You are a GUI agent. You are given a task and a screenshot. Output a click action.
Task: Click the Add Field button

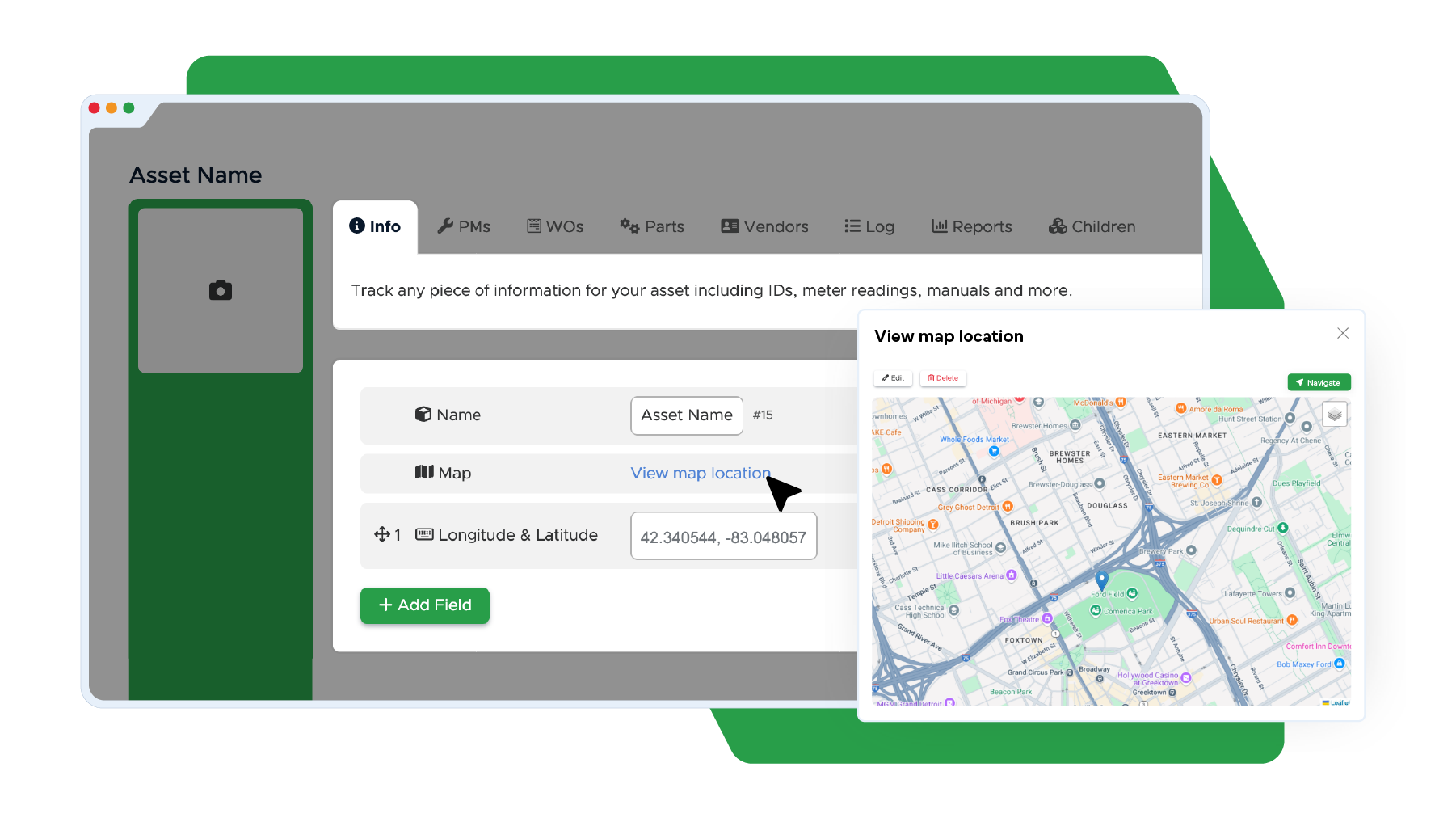424,605
